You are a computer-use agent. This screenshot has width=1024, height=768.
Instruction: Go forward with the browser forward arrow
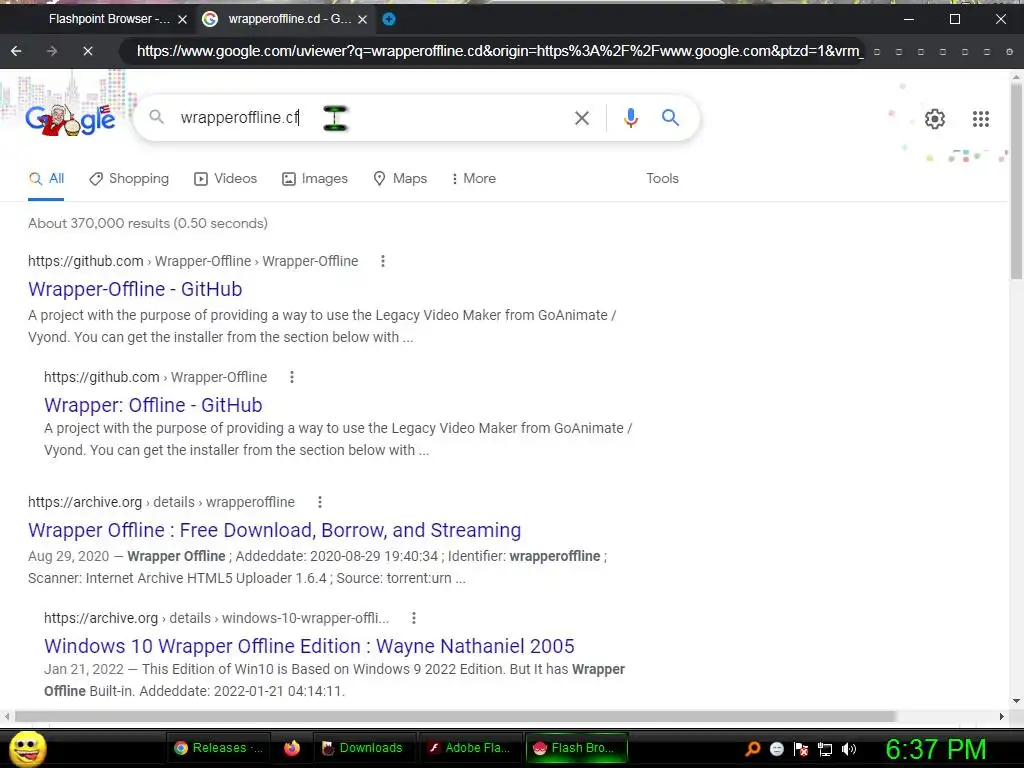(52, 51)
